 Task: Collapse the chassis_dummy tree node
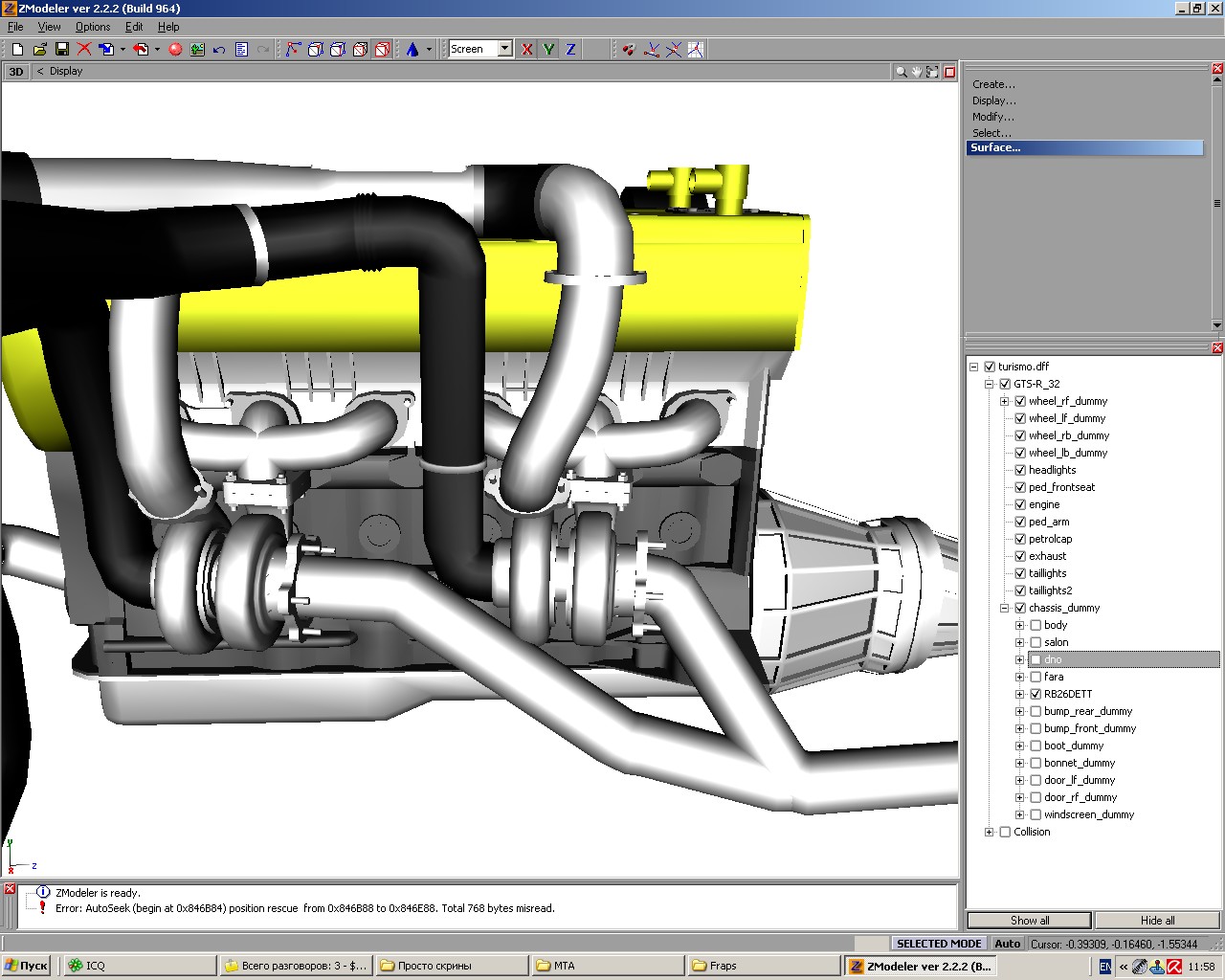click(x=1005, y=608)
